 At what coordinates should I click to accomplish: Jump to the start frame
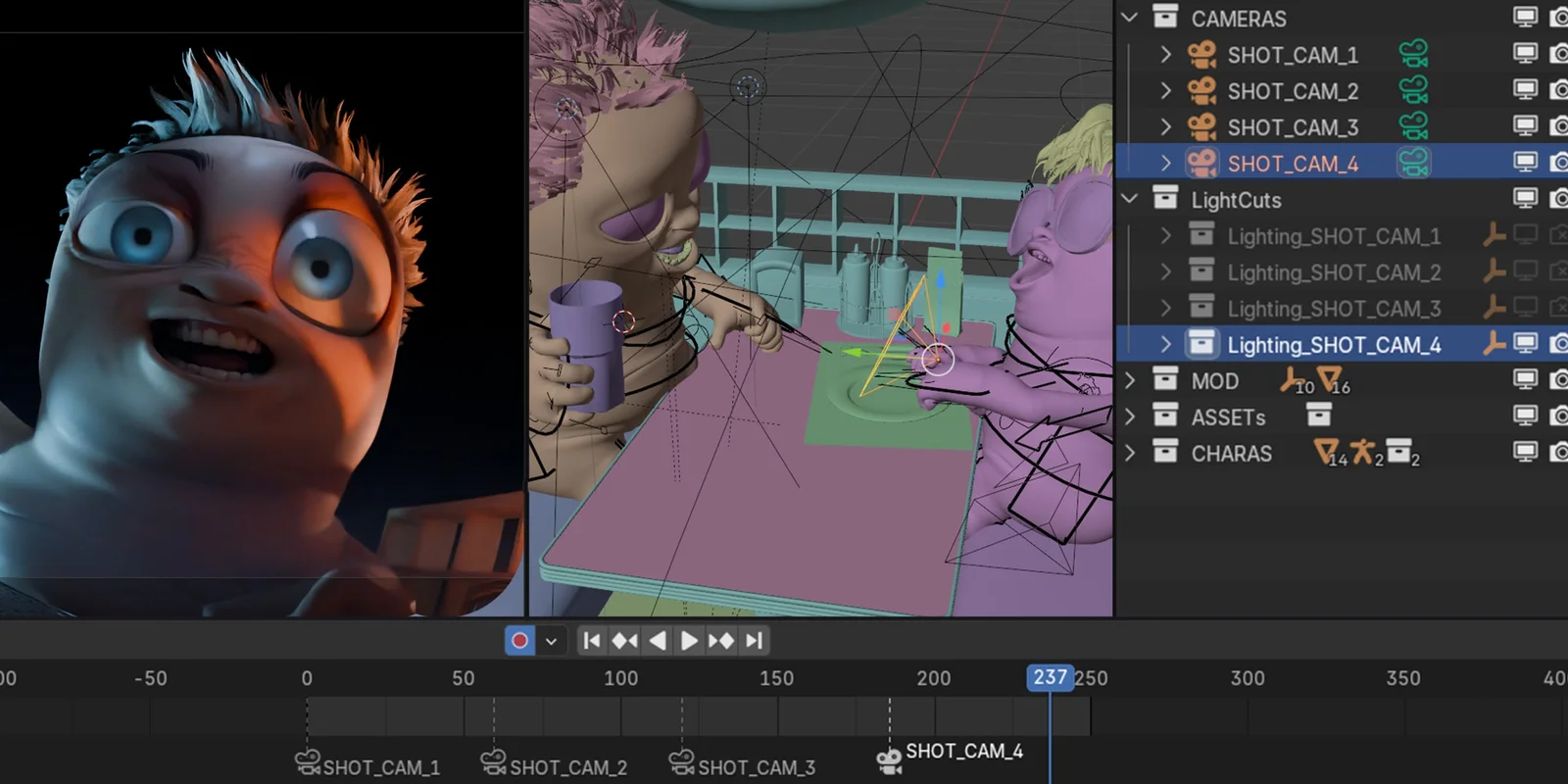point(592,641)
